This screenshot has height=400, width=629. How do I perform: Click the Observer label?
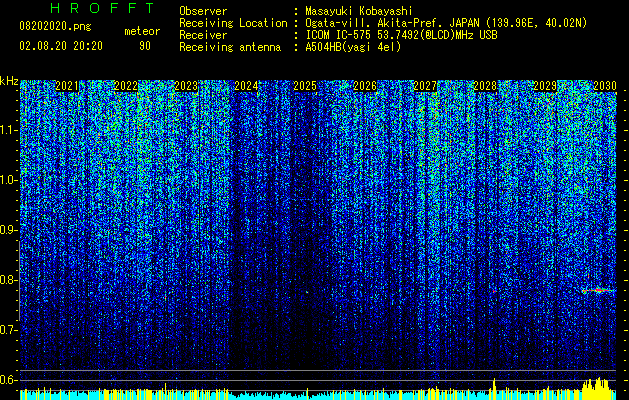(203, 11)
